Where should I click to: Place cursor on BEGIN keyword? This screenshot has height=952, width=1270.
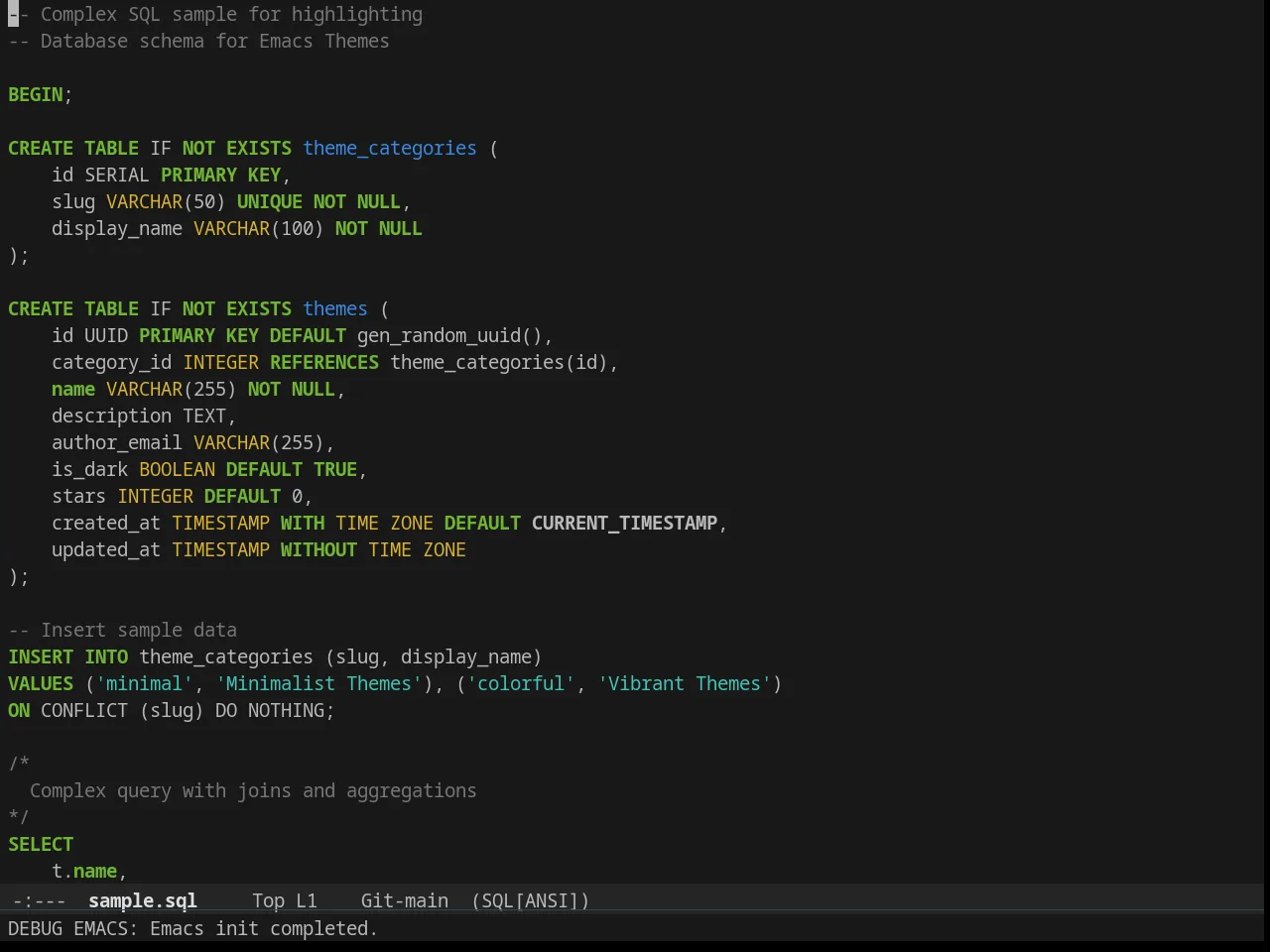tap(36, 94)
